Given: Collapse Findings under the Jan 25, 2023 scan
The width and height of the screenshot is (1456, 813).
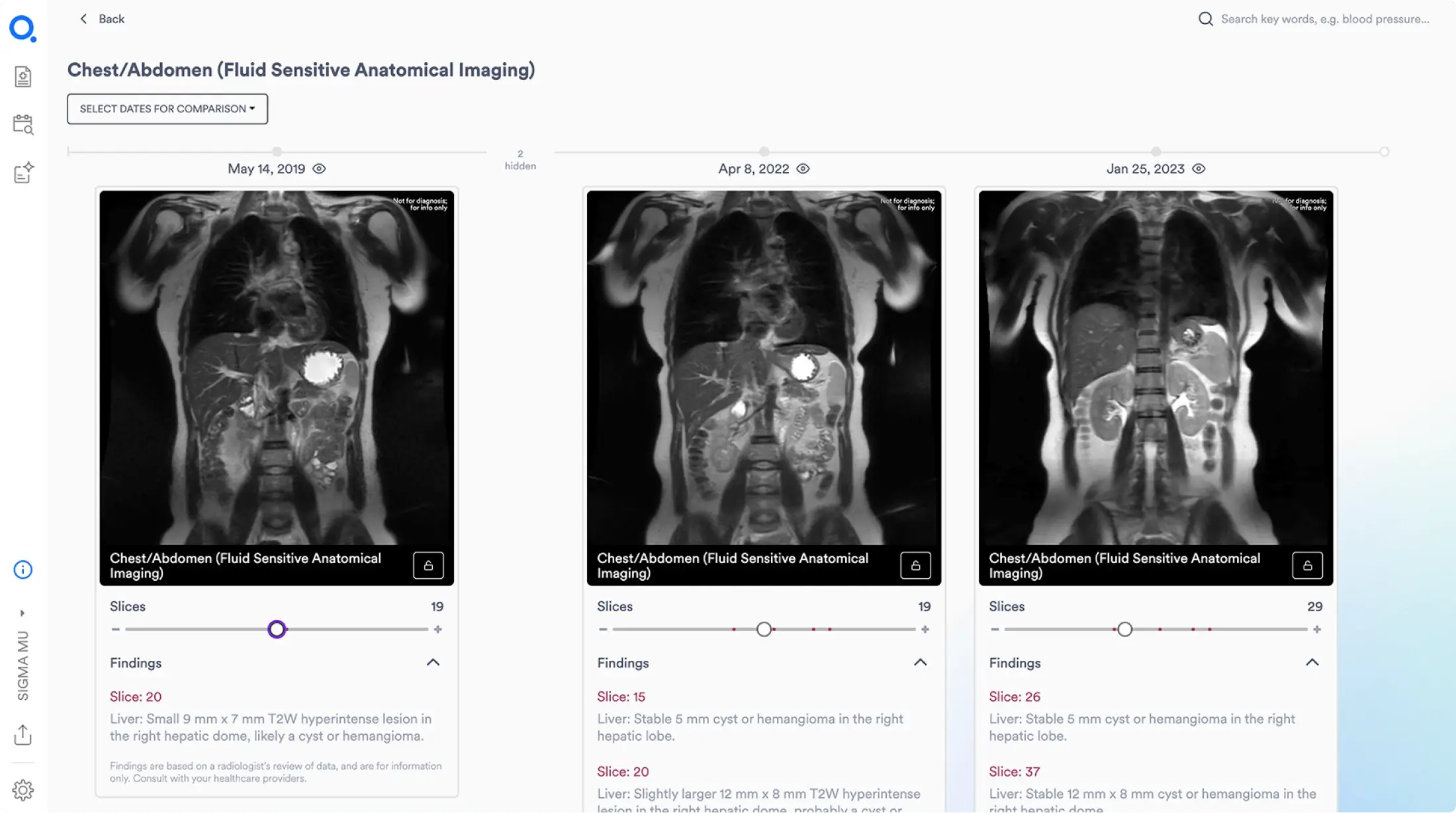Looking at the screenshot, I should (1312, 662).
